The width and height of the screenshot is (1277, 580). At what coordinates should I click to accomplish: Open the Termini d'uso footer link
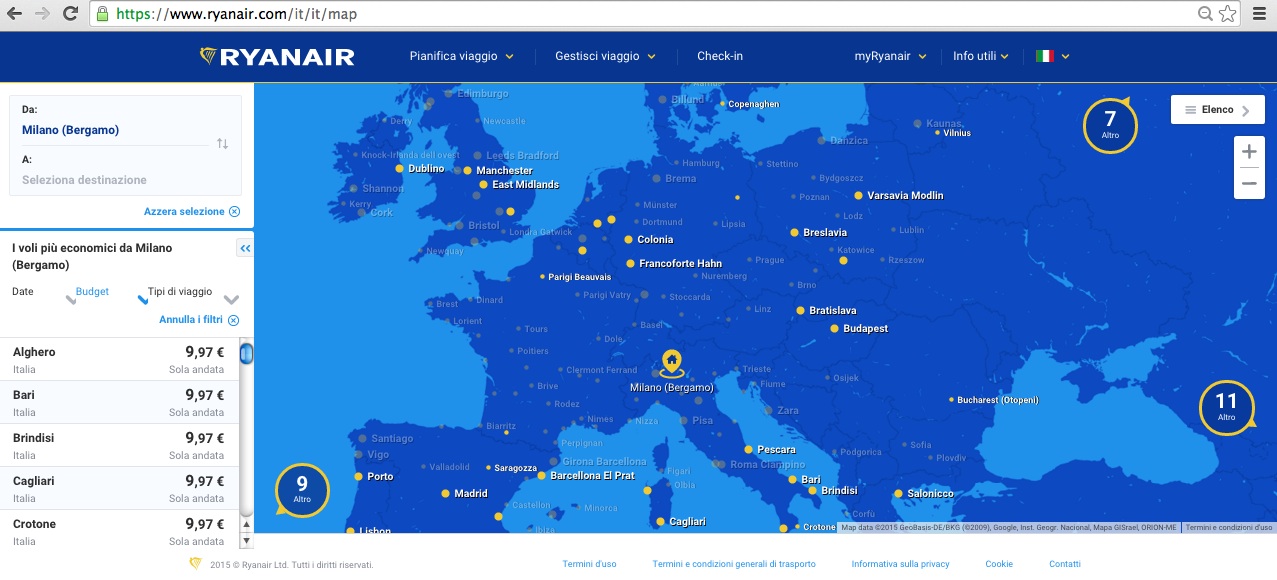click(x=590, y=565)
